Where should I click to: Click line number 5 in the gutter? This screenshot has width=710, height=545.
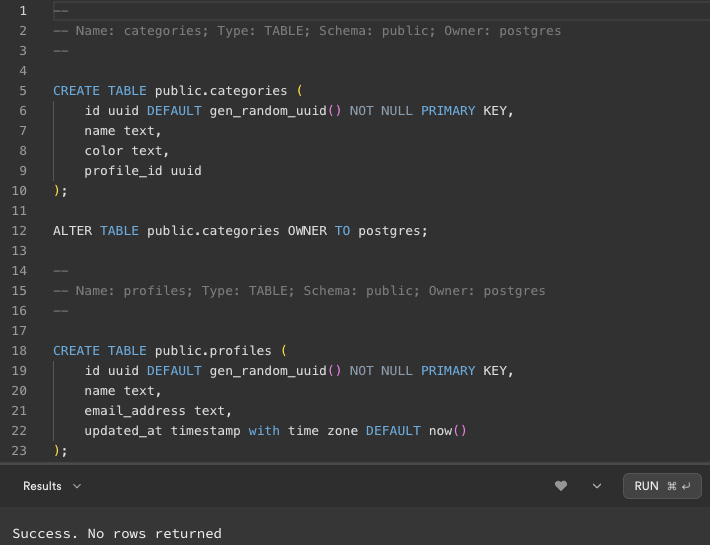coord(23,91)
